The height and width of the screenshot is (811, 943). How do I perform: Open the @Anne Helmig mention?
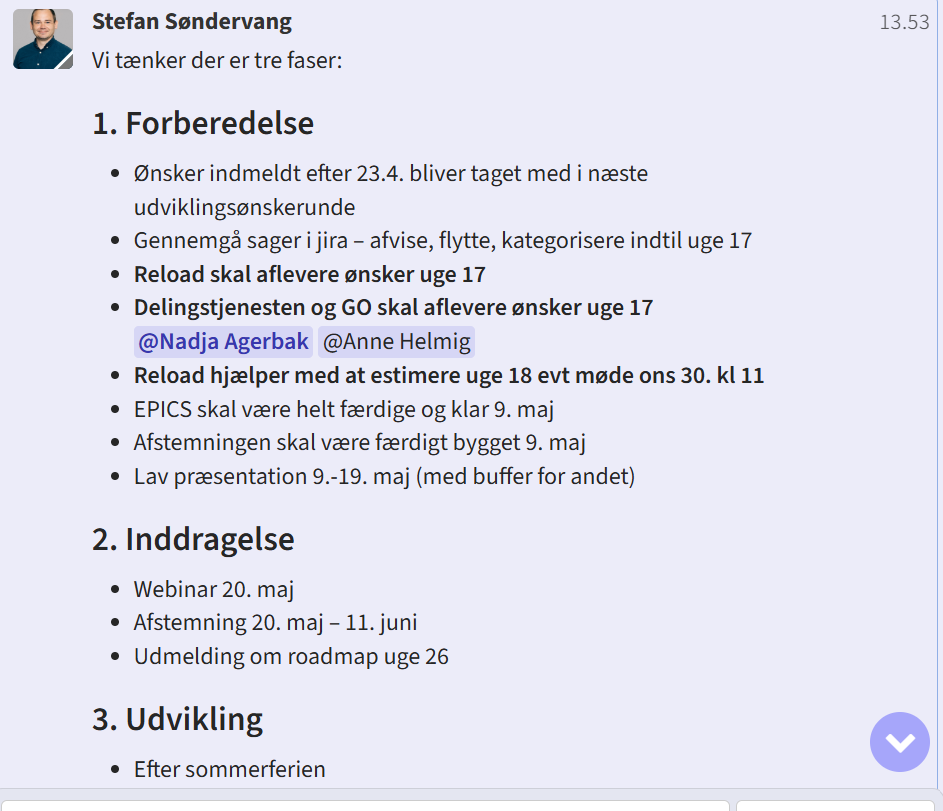396,341
